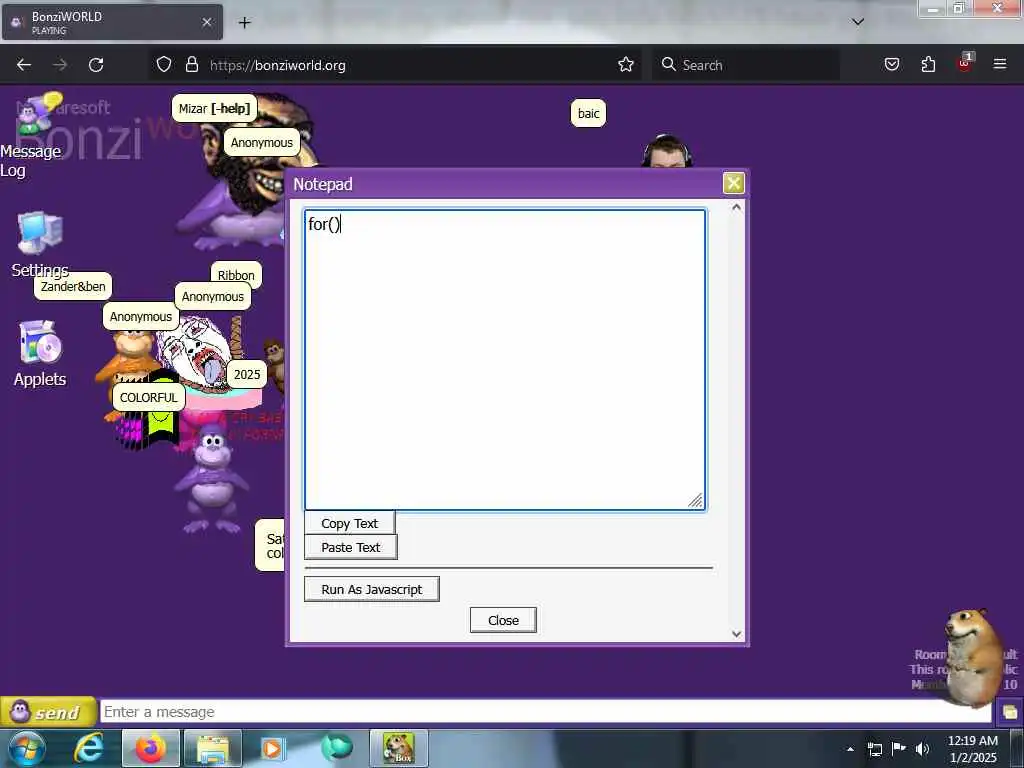Click Notepad scrollbar up arrow
This screenshot has height=768, width=1024.
pos(737,208)
